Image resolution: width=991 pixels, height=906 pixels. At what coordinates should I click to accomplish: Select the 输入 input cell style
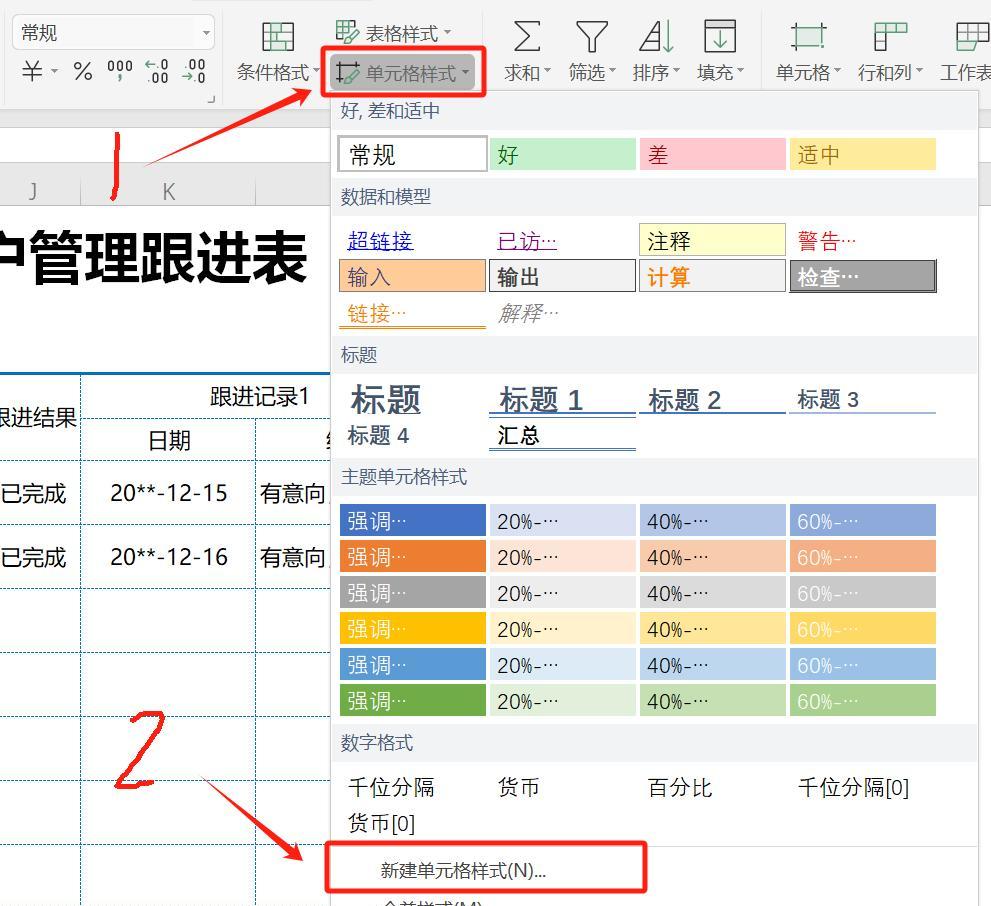click(x=412, y=276)
